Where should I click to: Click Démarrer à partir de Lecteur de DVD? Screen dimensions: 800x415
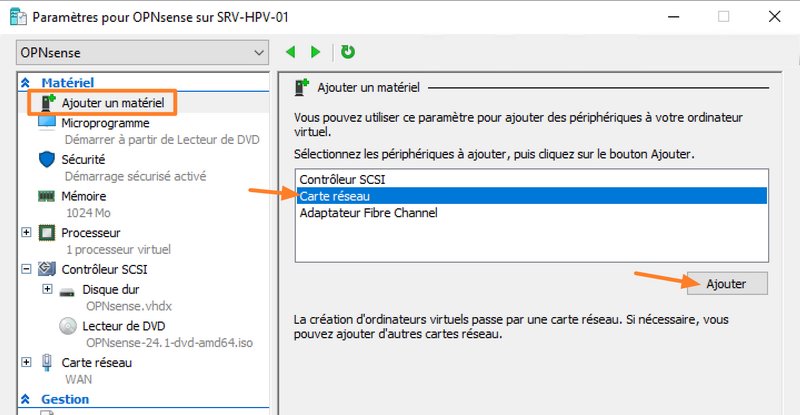click(162, 139)
